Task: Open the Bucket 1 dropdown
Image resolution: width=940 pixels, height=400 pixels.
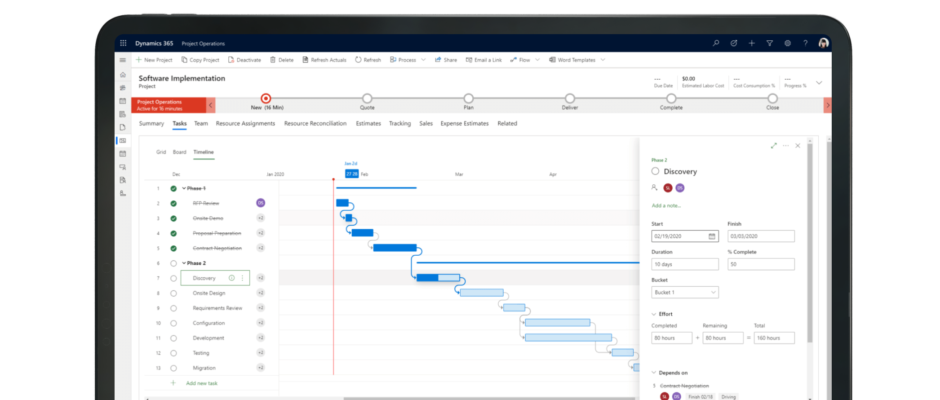Action: click(x=685, y=292)
